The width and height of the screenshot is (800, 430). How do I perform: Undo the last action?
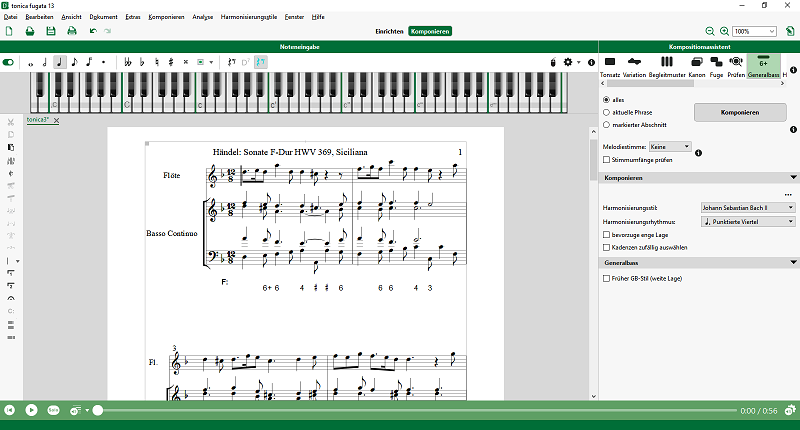pyautogui.click(x=93, y=31)
